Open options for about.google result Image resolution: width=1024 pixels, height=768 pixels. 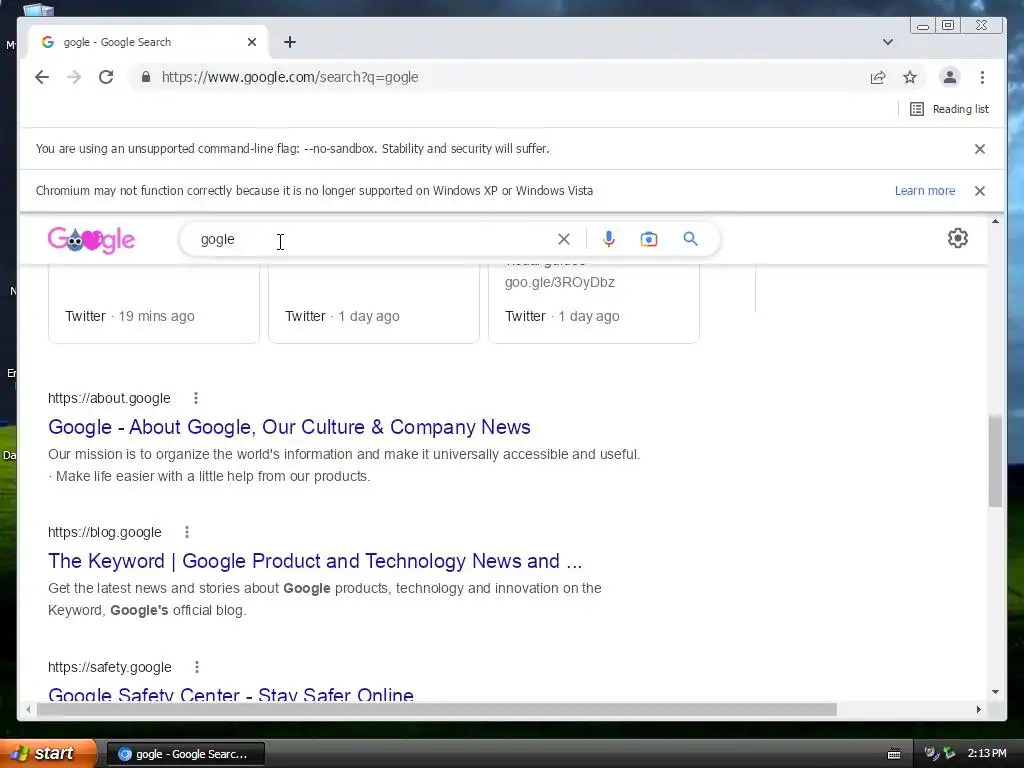pyautogui.click(x=196, y=398)
